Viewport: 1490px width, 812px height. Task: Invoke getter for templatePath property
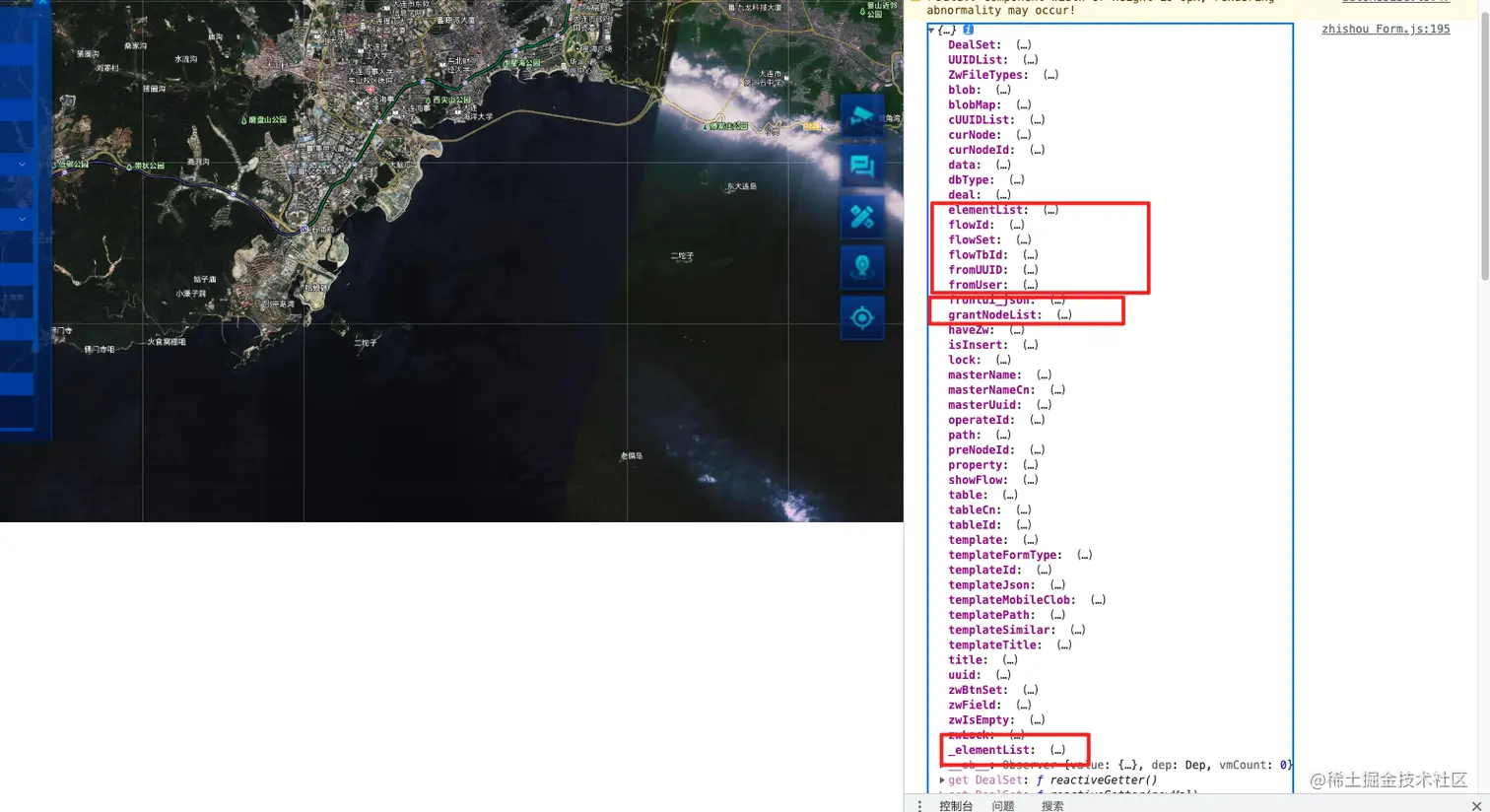pyautogui.click(x=1057, y=615)
